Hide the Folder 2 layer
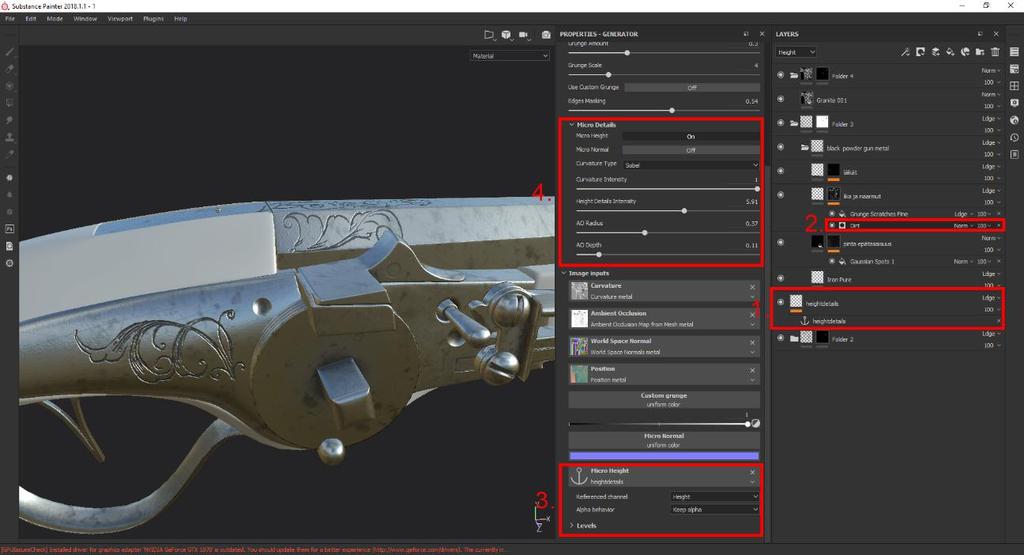The image size is (1024, 555). [780, 338]
